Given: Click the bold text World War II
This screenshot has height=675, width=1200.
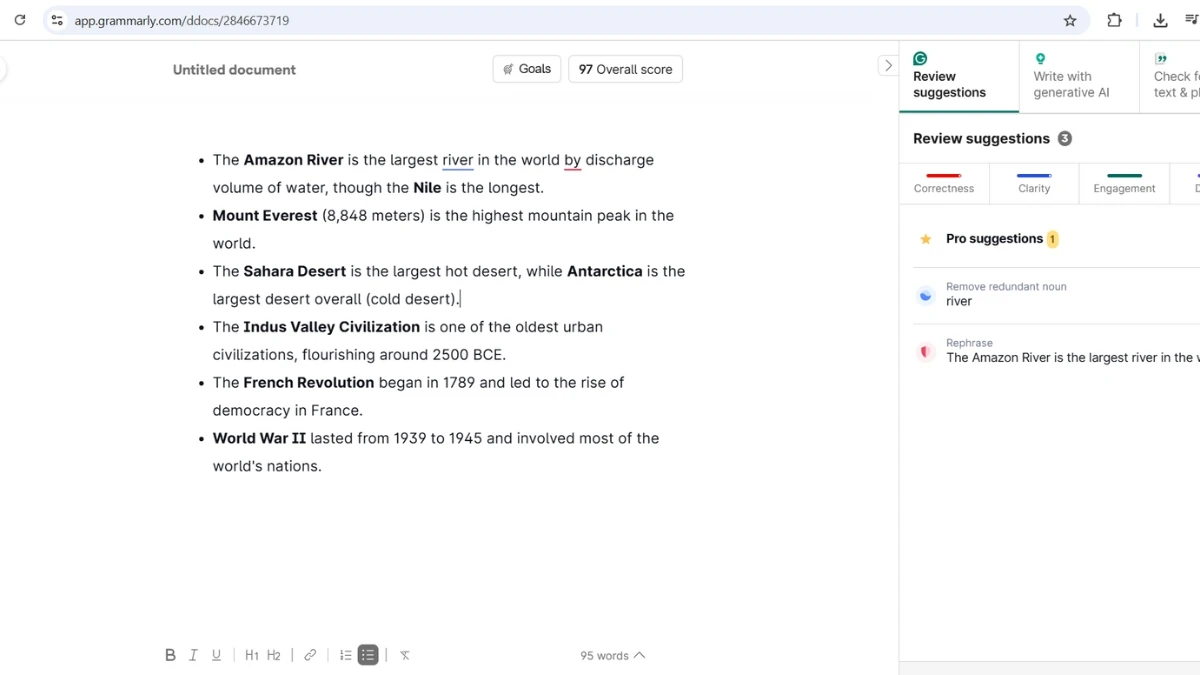Looking at the screenshot, I should point(259,438).
